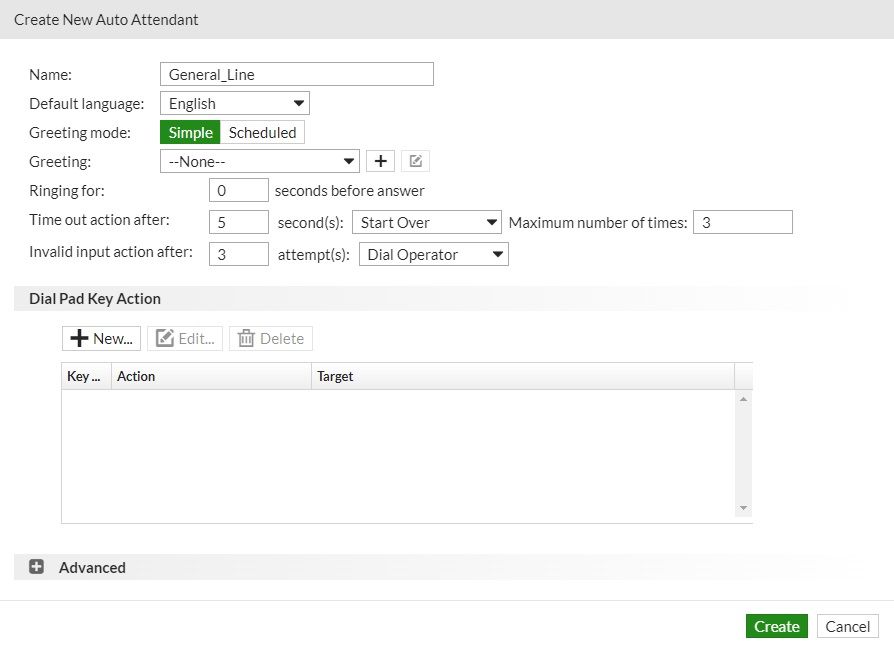Expand the Advanced section plus icon

[x=37, y=567]
